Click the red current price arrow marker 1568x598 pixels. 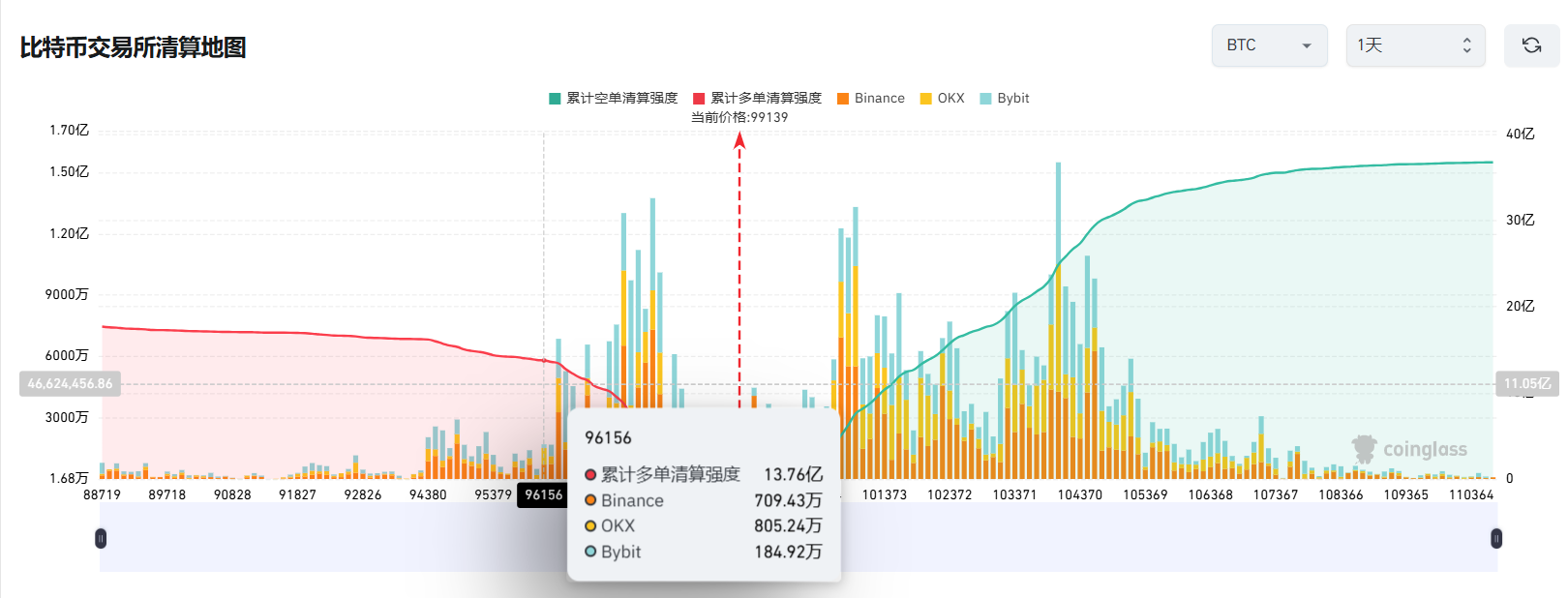[739, 140]
